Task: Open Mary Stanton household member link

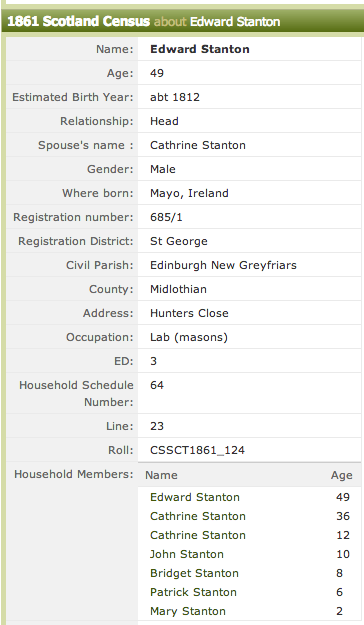Action: [188, 611]
